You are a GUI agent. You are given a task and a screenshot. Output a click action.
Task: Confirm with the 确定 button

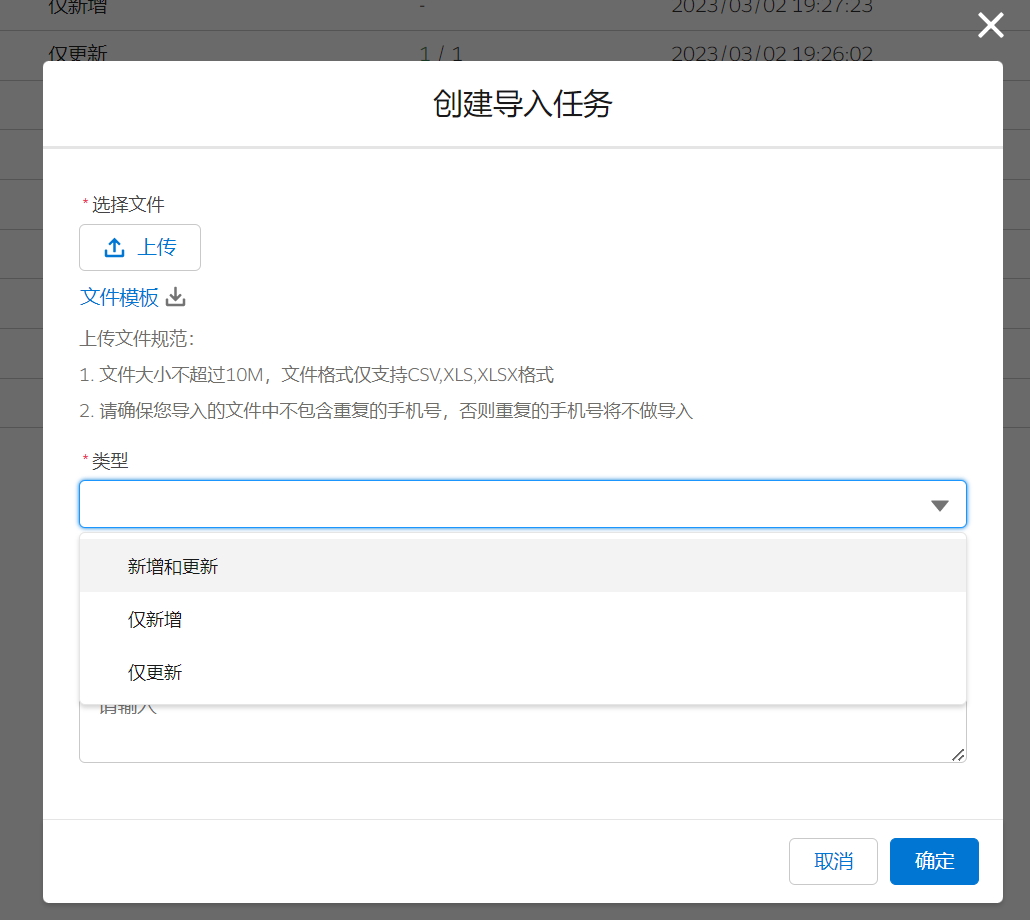[x=934, y=861]
